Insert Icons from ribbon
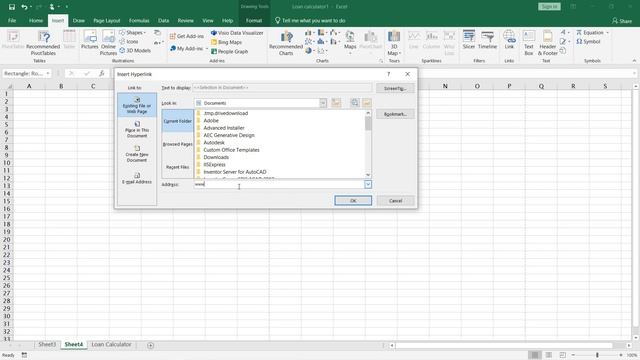Screen dimensions: 640x360 click(129, 42)
